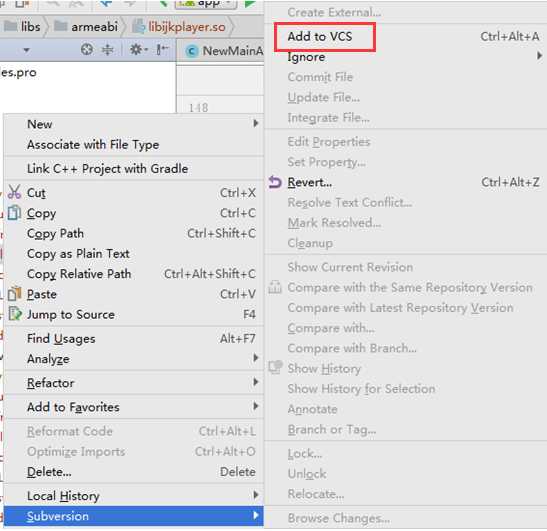Choose Copy from context menu

click(x=134, y=213)
